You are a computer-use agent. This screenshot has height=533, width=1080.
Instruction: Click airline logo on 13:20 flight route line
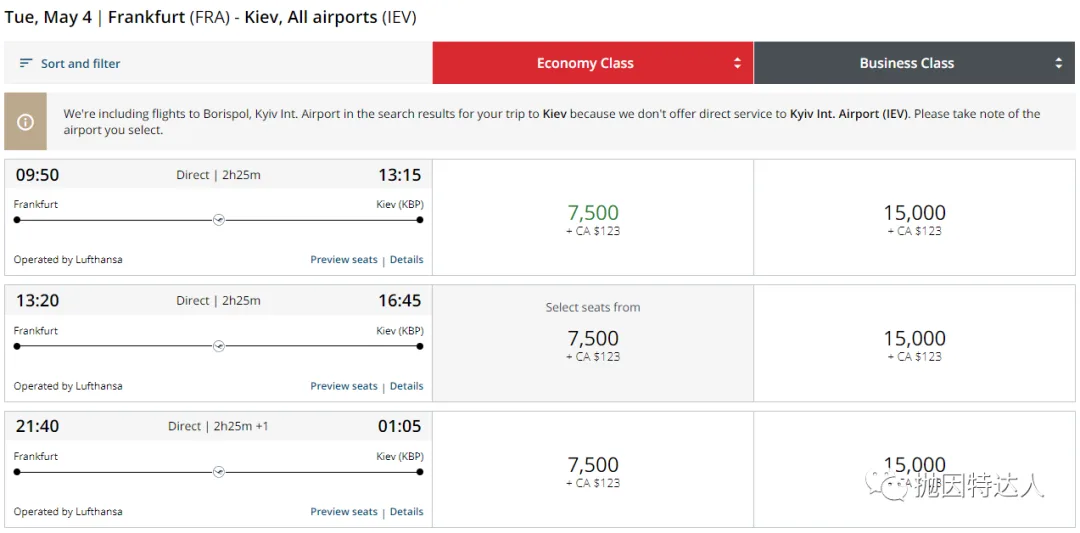[x=219, y=346]
